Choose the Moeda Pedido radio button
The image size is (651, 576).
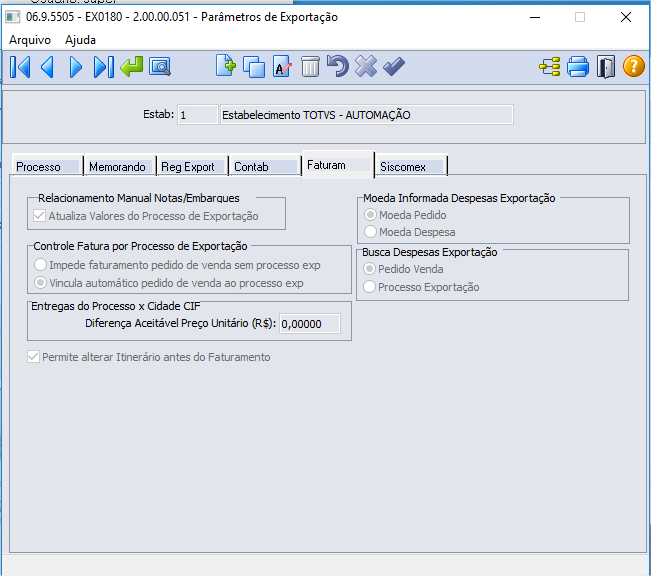[405, 215]
